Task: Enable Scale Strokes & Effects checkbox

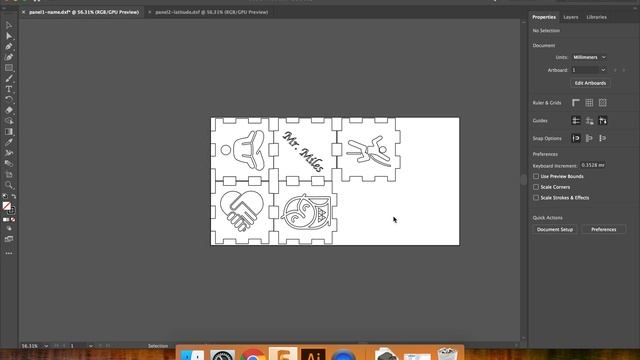Action: 536,198
